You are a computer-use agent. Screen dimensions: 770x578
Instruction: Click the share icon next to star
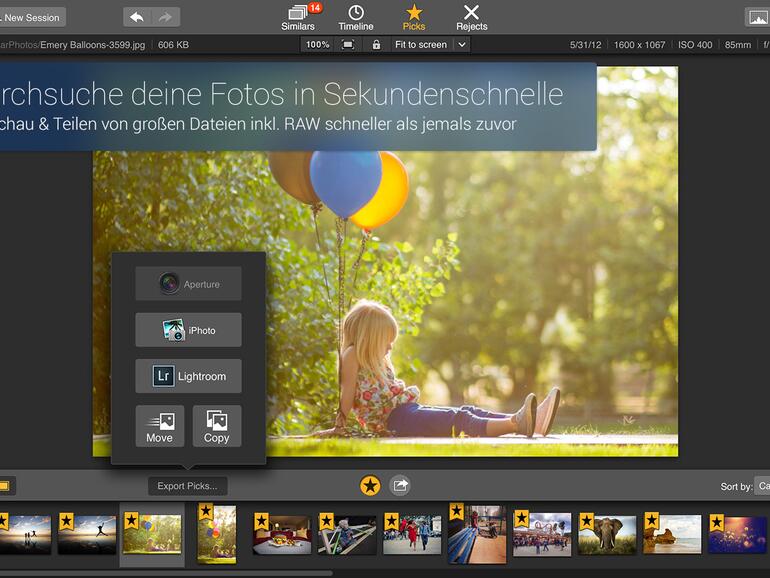click(x=400, y=486)
